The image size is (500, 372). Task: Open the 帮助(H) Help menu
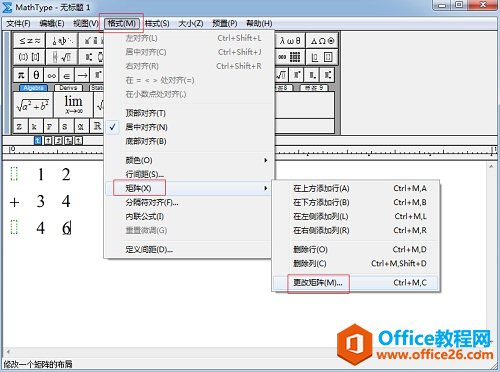point(259,24)
